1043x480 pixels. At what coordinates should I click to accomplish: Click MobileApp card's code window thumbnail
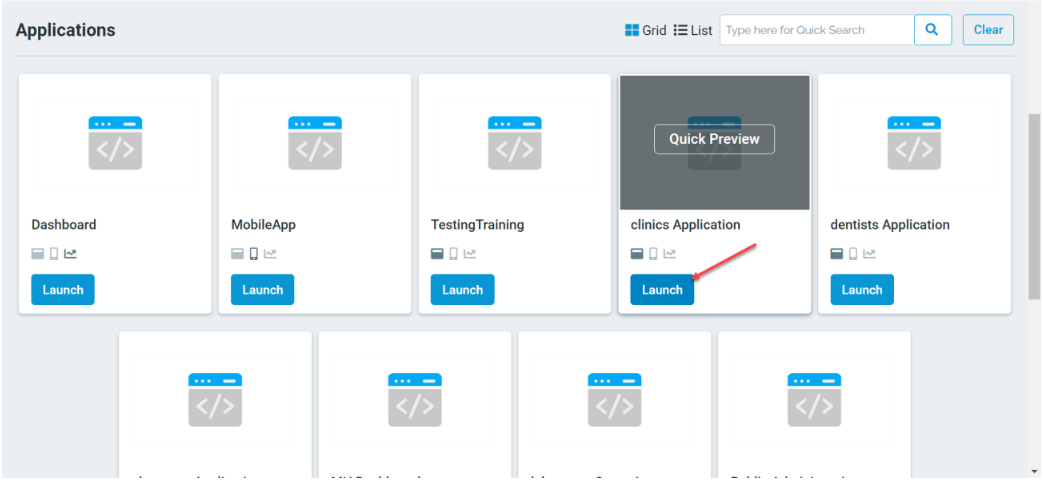(315, 143)
